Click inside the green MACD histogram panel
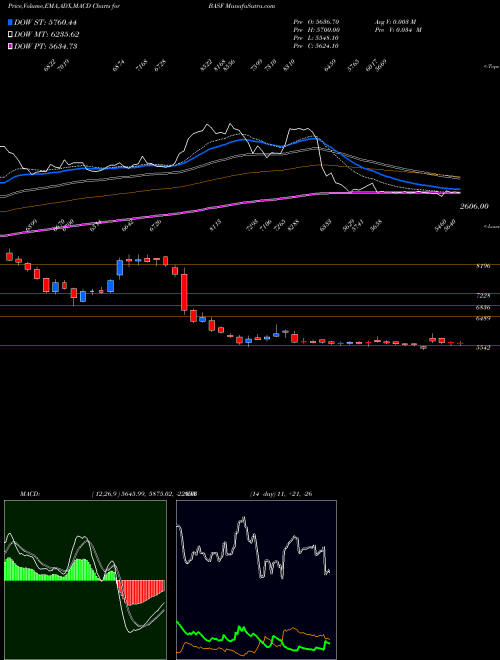This screenshot has height=660, width=500. (x=85, y=579)
